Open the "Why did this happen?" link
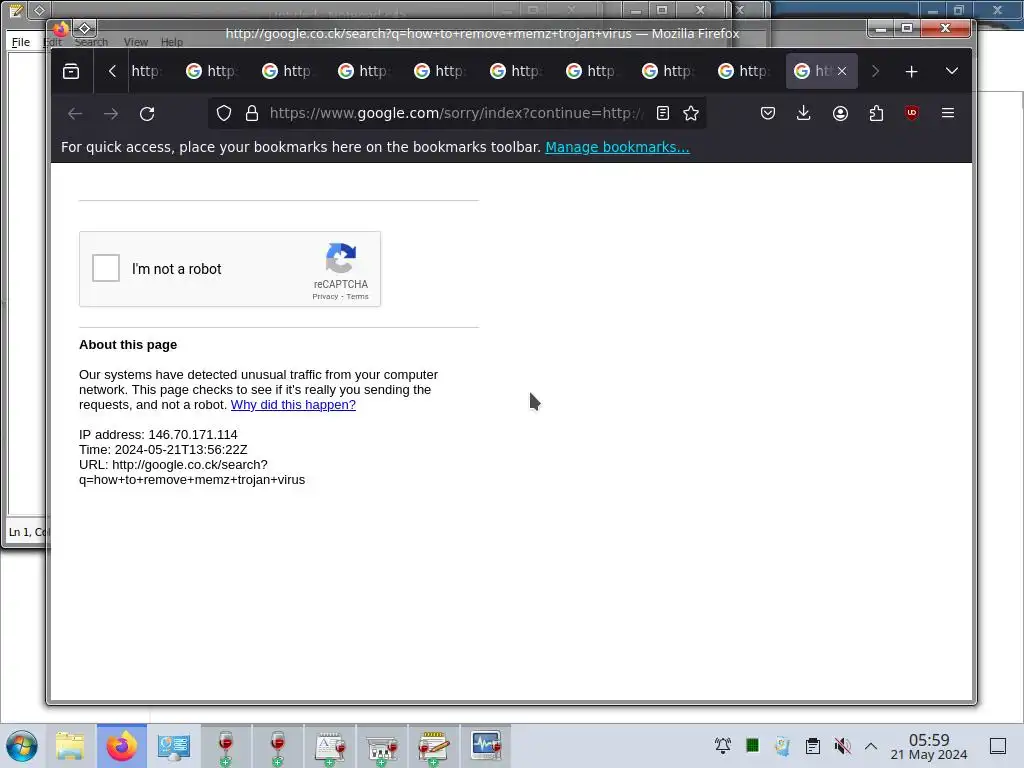Screen dimensions: 1024x768 (293, 405)
